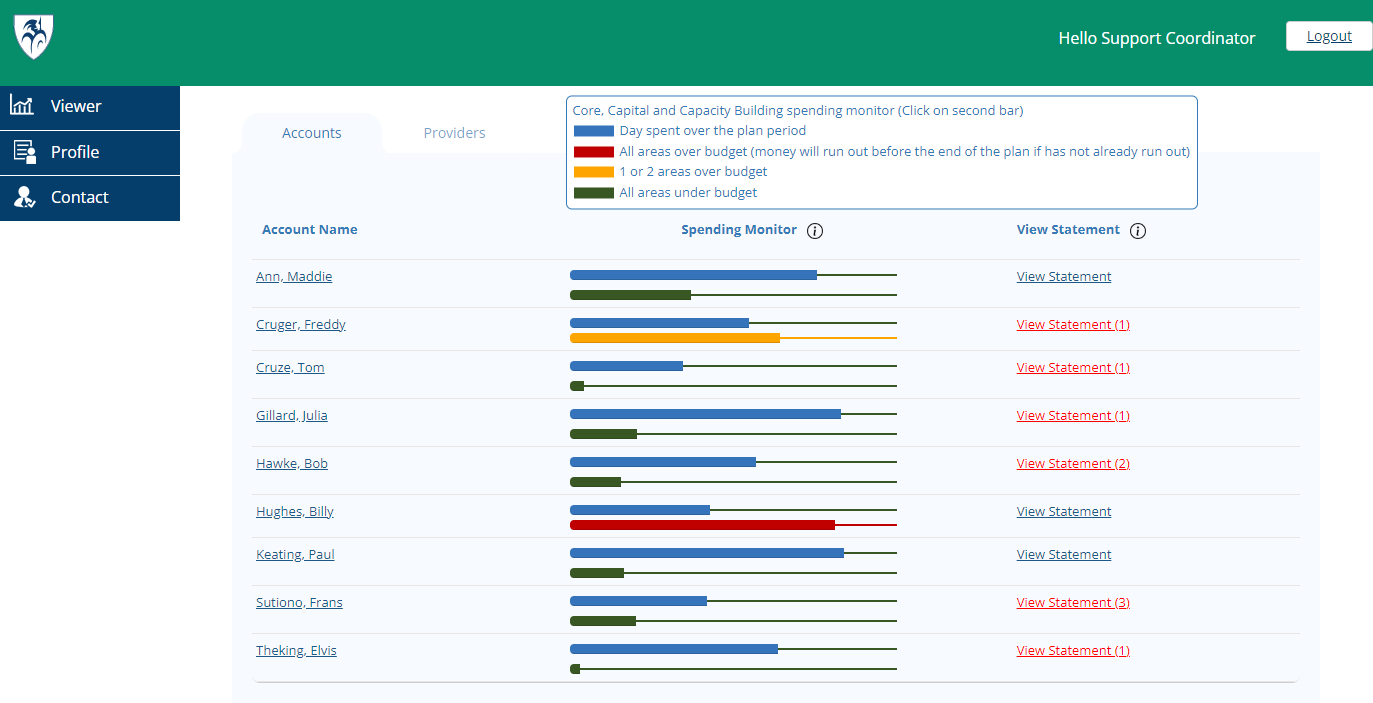Screen dimensions: 1373x703
Task: Click Hughes, Billy red budget bar
Action: click(x=702, y=525)
